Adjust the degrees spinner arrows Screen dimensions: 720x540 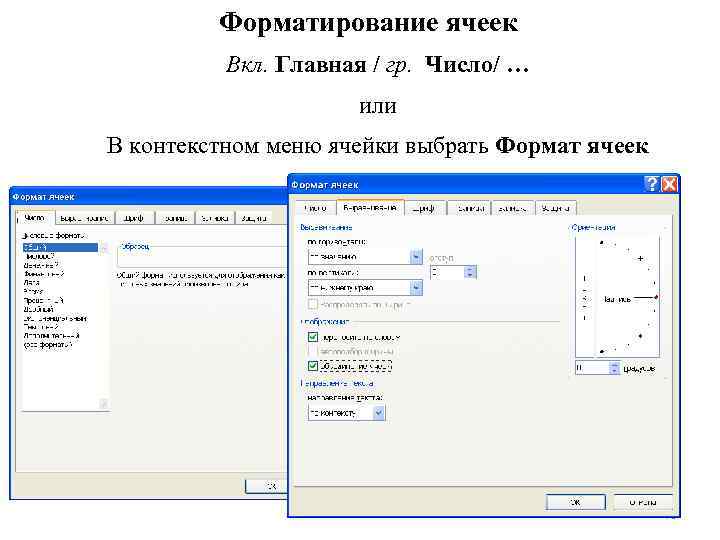click(614, 368)
